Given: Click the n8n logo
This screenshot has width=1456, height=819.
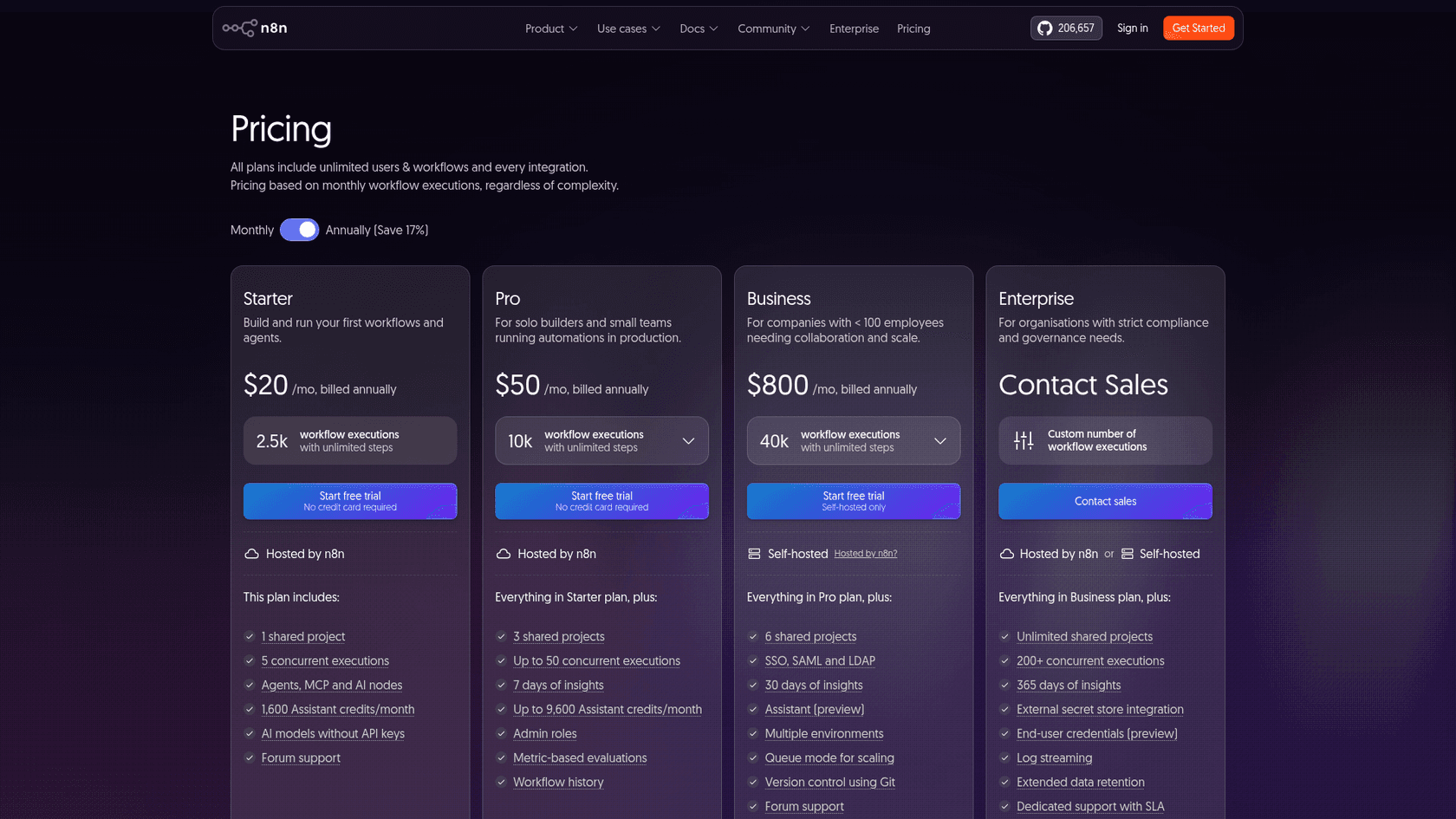Looking at the screenshot, I should [255, 28].
